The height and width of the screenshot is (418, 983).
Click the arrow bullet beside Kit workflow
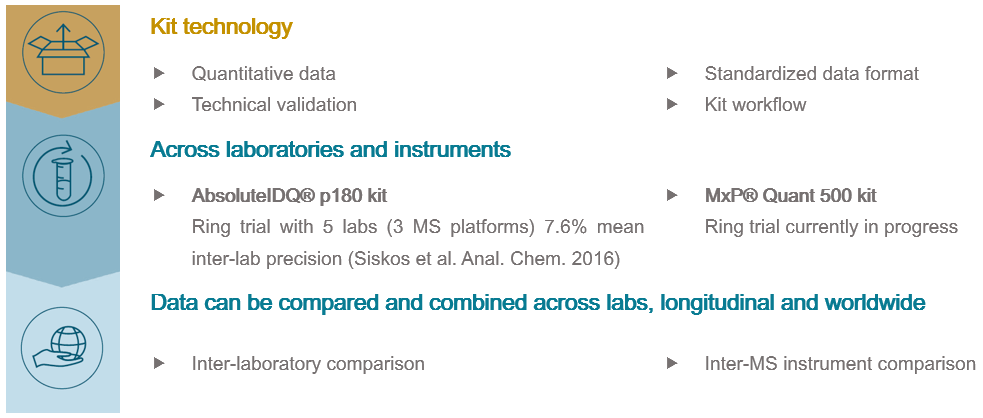point(671,104)
